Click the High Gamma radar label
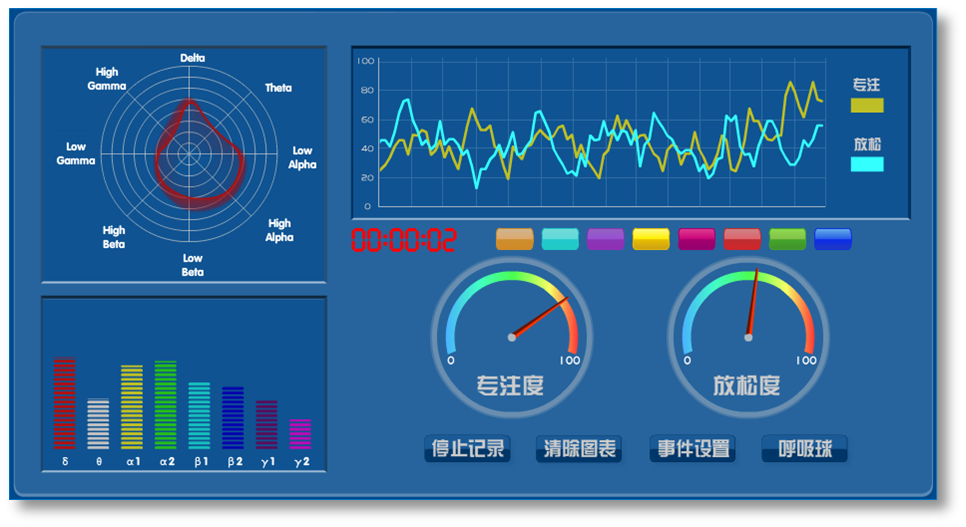The width and height of the screenshot is (966, 527). [107, 79]
